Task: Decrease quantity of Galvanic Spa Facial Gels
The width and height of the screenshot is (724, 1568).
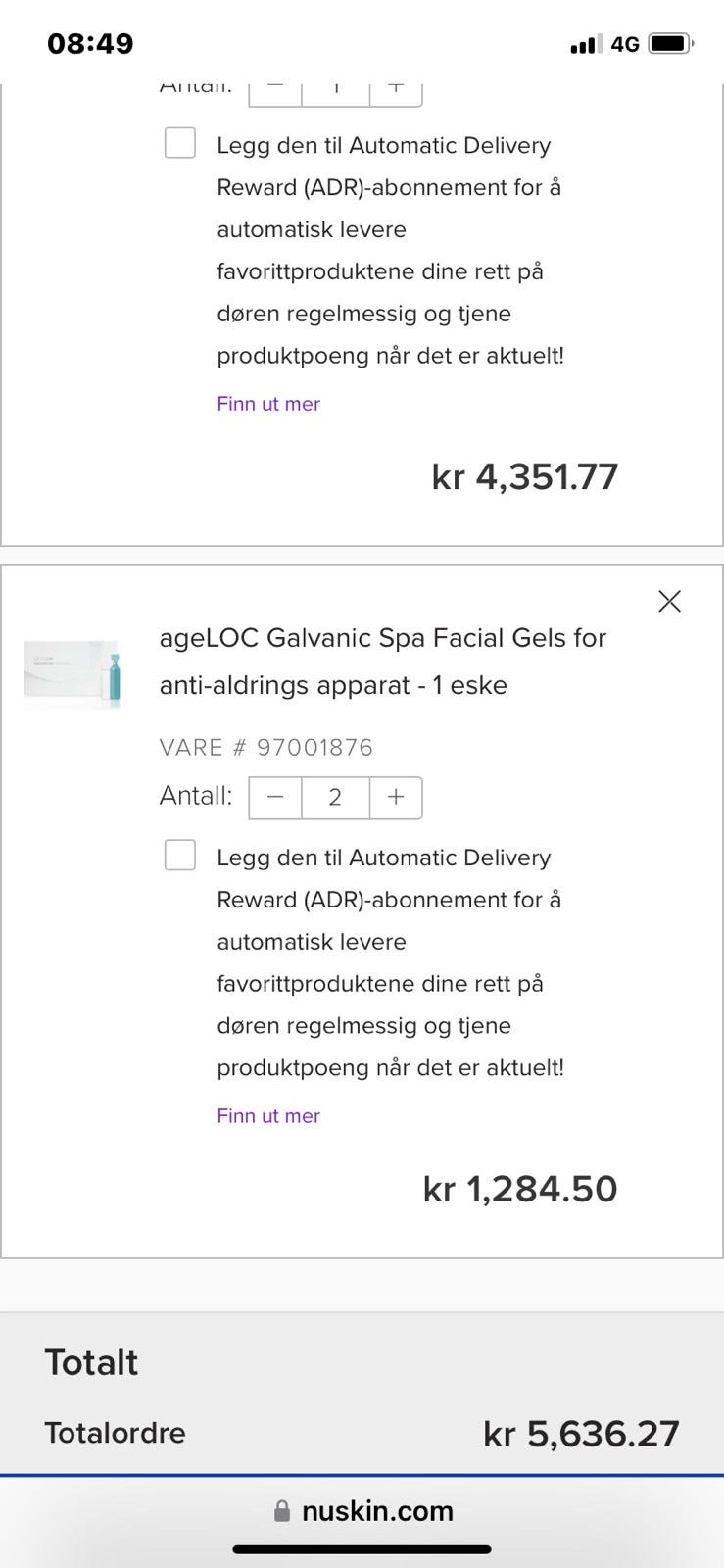Action: coord(275,797)
